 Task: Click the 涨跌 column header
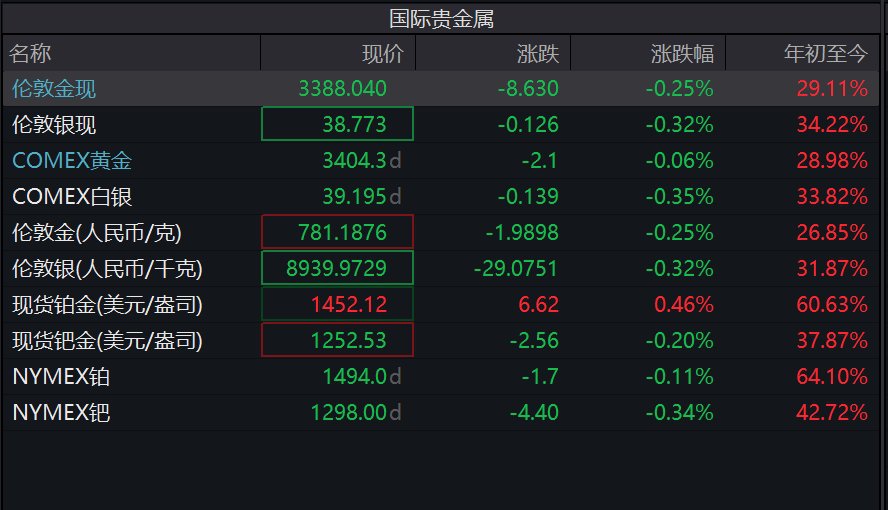pyautogui.click(x=537, y=53)
